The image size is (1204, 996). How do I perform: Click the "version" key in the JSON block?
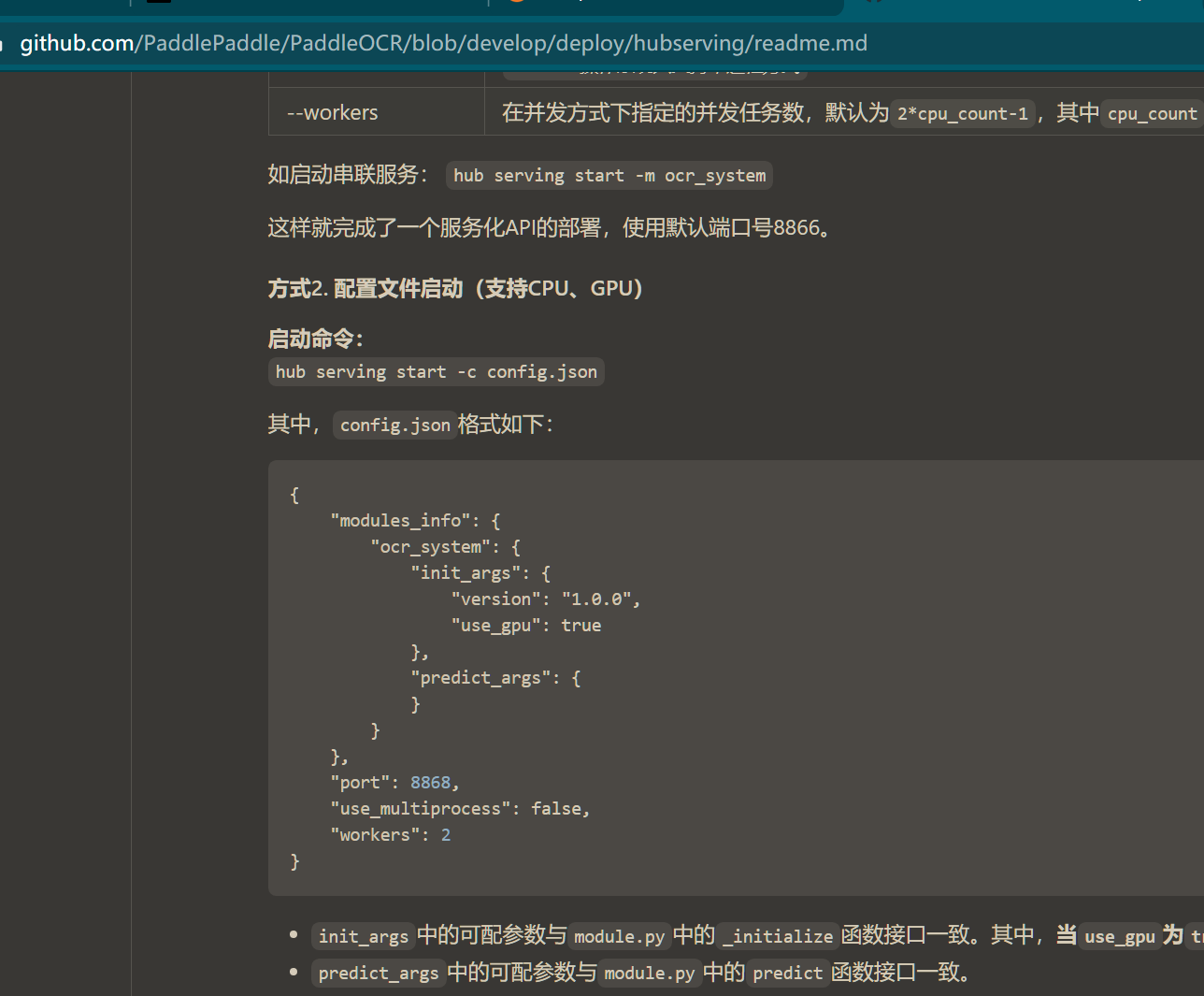[x=495, y=599]
